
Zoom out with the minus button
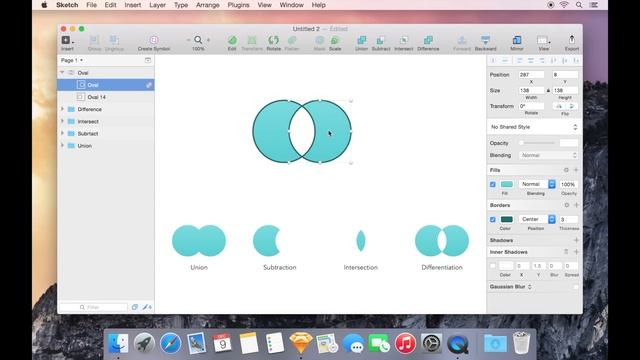[x=188, y=40]
